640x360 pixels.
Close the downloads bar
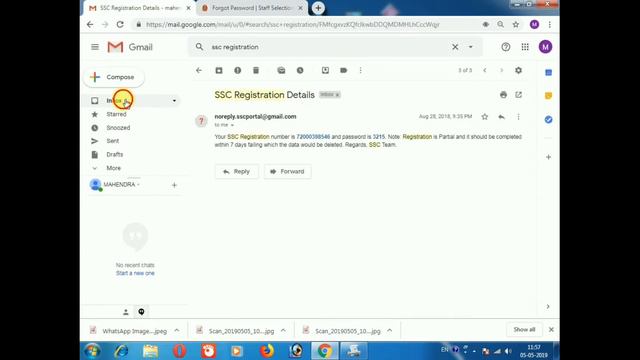pos(551,329)
